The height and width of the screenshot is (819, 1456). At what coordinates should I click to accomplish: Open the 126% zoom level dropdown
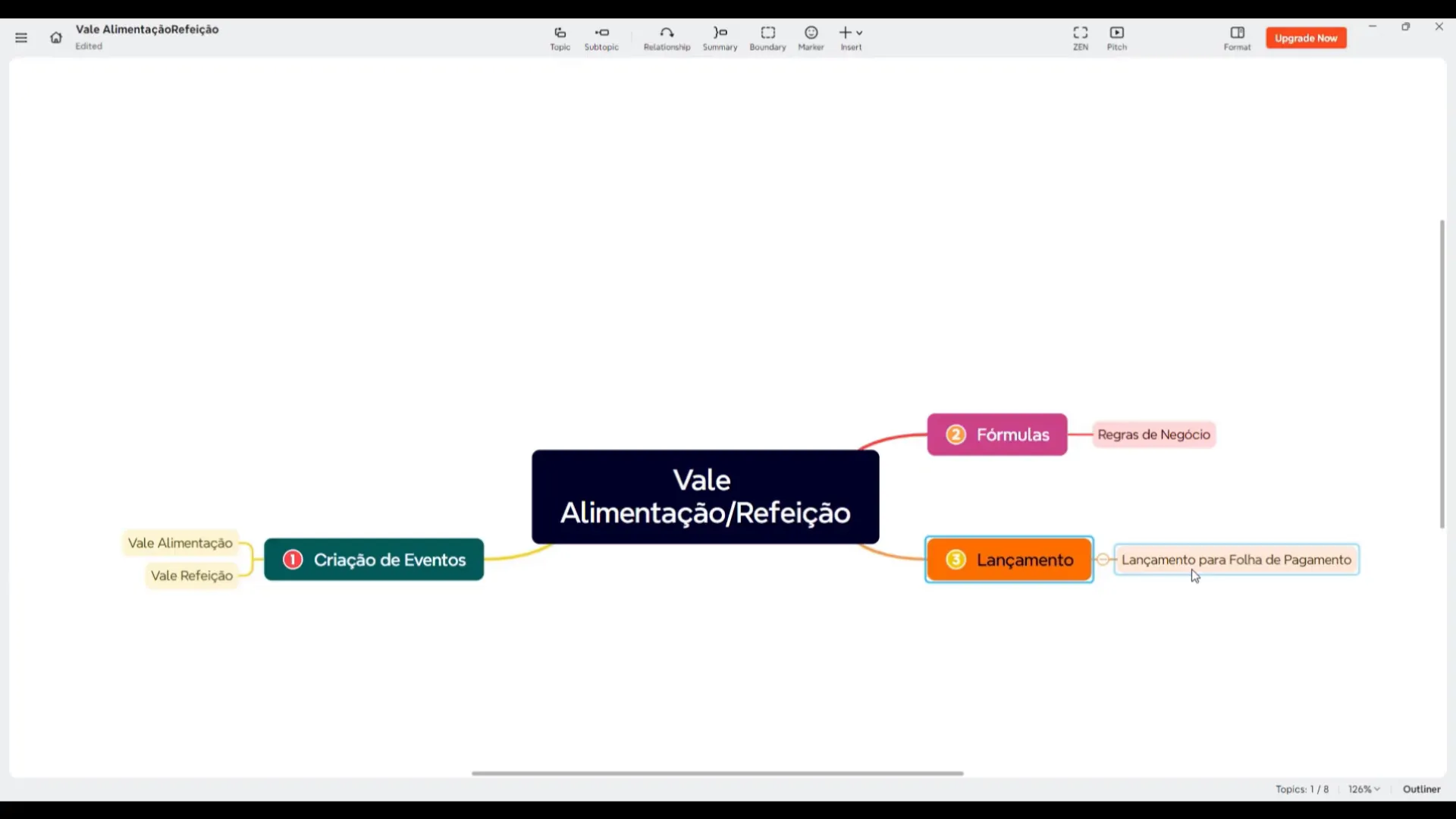click(x=1363, y=789)
